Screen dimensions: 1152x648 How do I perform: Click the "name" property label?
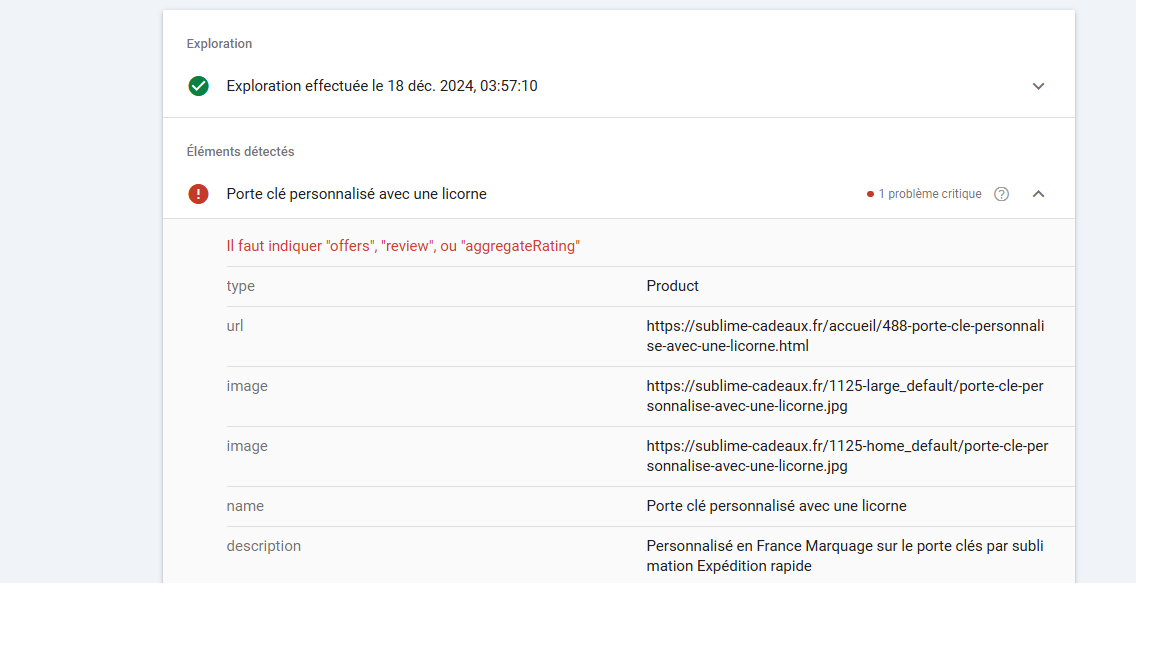pyautogui.click(x=245, y=506)
